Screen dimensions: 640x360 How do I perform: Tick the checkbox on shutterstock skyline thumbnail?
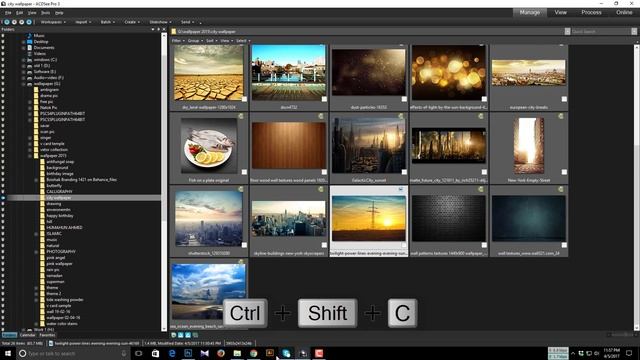pos(244,245)
